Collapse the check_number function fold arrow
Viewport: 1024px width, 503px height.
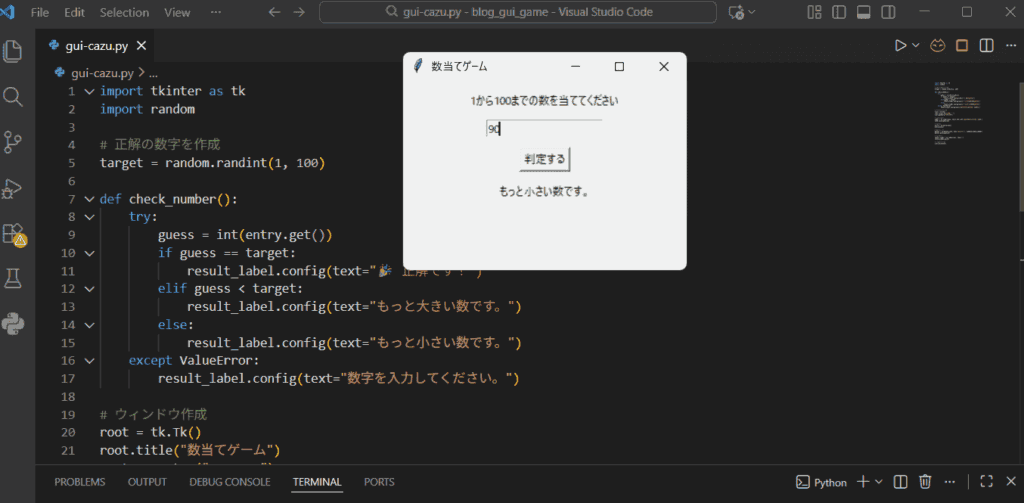point(89,199)
